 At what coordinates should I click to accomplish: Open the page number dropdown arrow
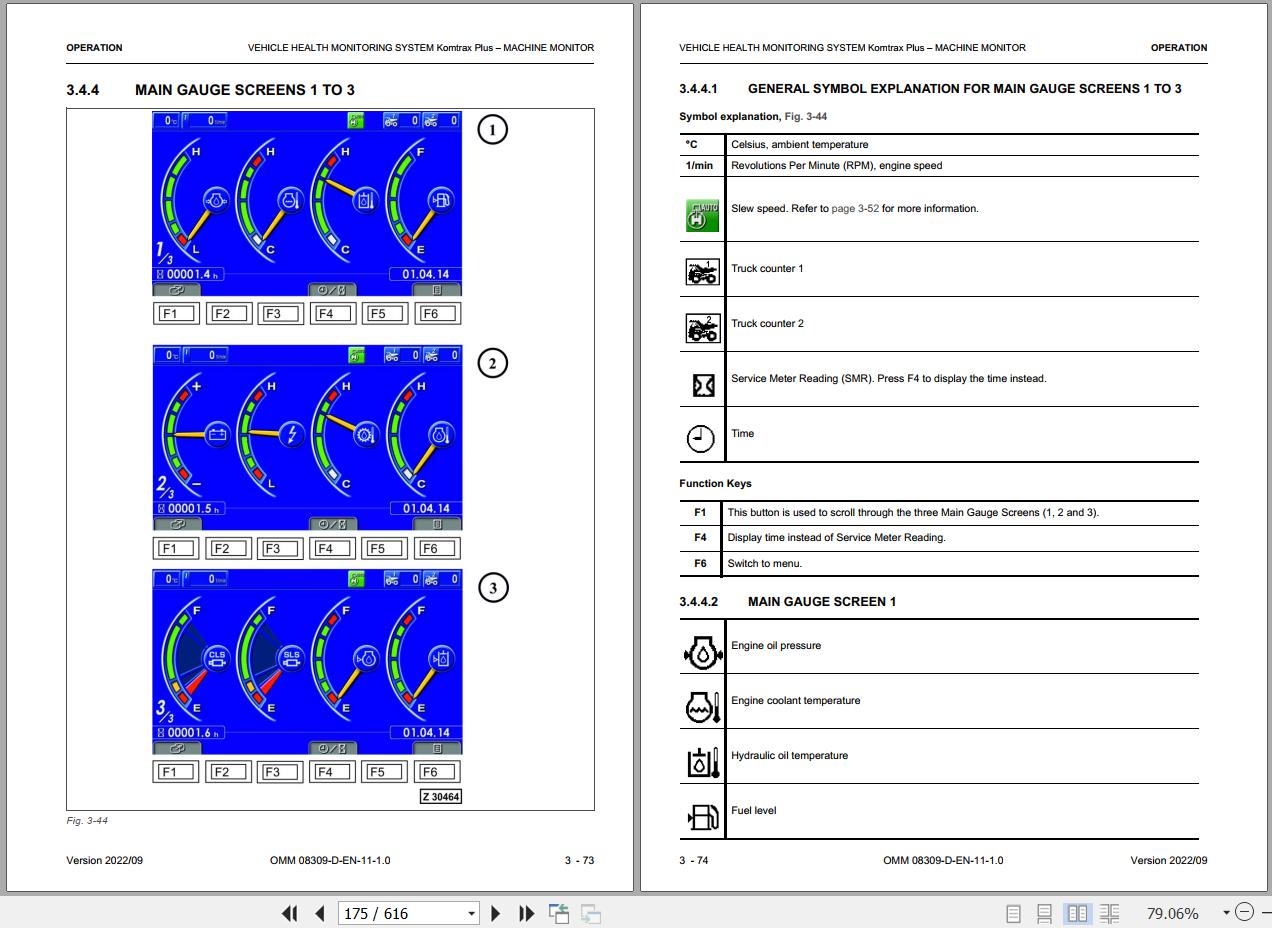click(x=471, y=913)
